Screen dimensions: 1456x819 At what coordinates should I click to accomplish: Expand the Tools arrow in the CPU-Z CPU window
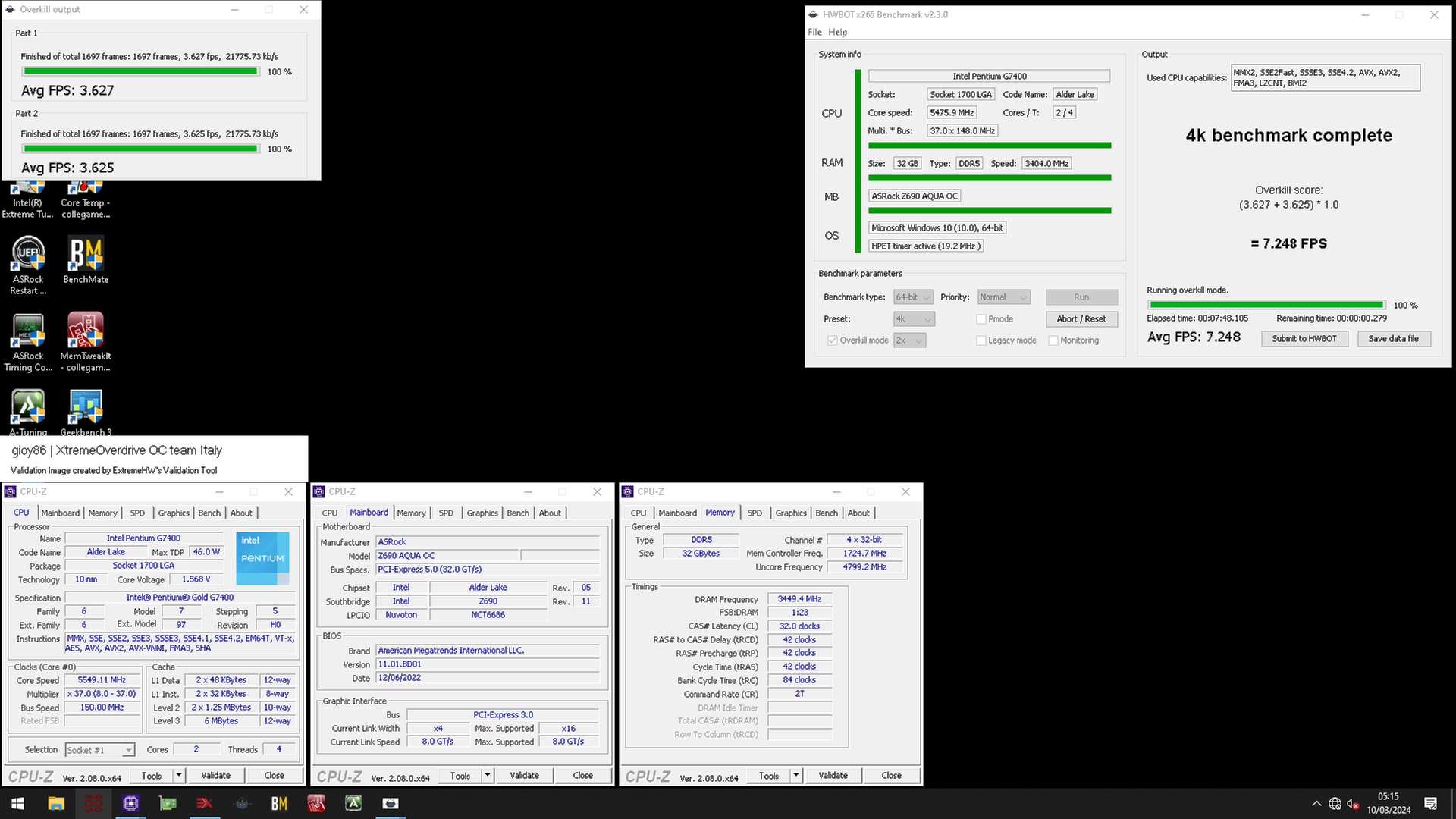point(179,776)
